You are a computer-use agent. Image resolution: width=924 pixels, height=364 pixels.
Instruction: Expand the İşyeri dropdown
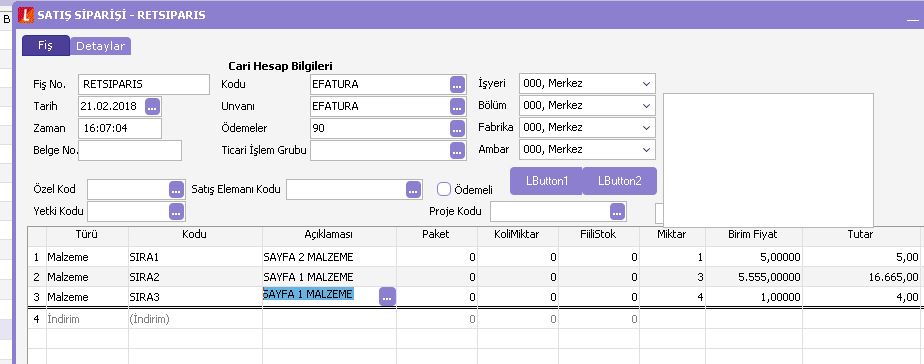click(646, 84)
